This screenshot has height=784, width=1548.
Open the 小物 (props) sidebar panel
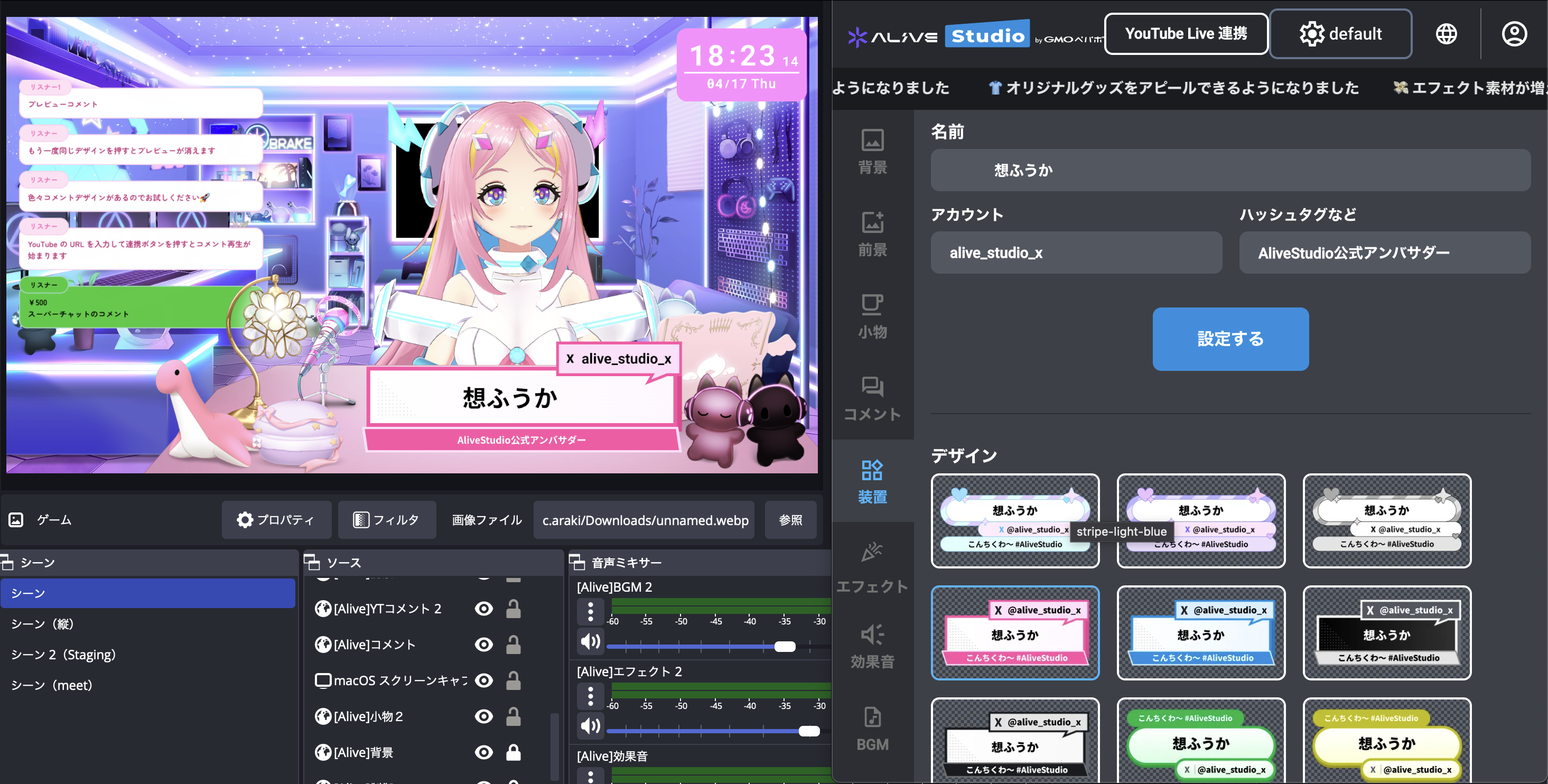coord(872,316)
